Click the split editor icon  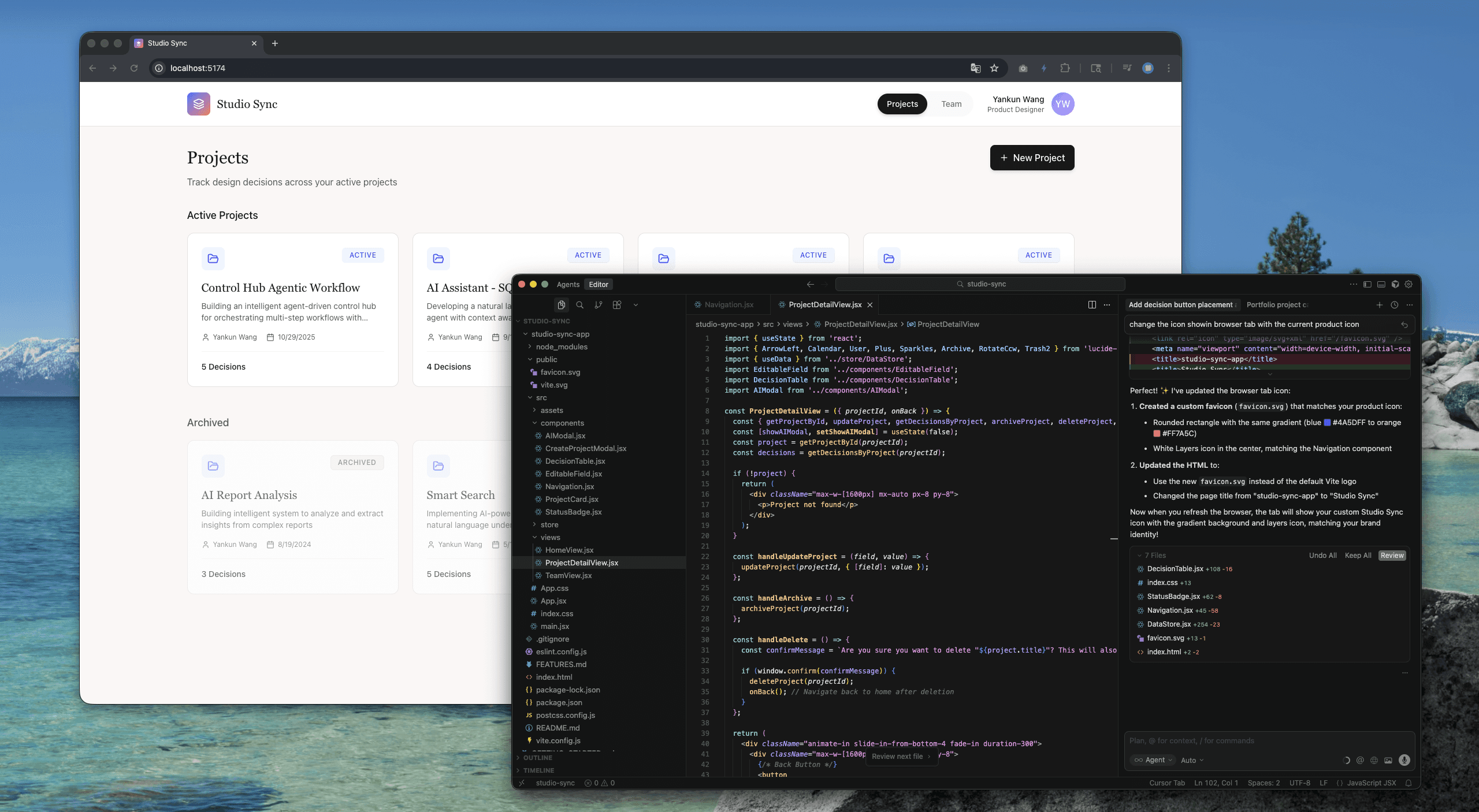[1092, 305]
